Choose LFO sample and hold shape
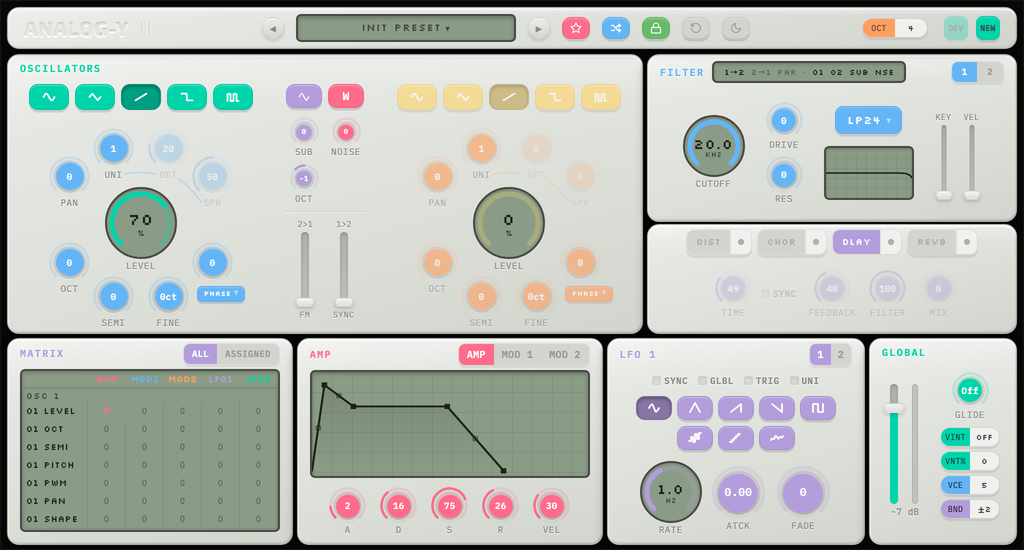This screenshot has width=1024, height=550. point(695,438)
